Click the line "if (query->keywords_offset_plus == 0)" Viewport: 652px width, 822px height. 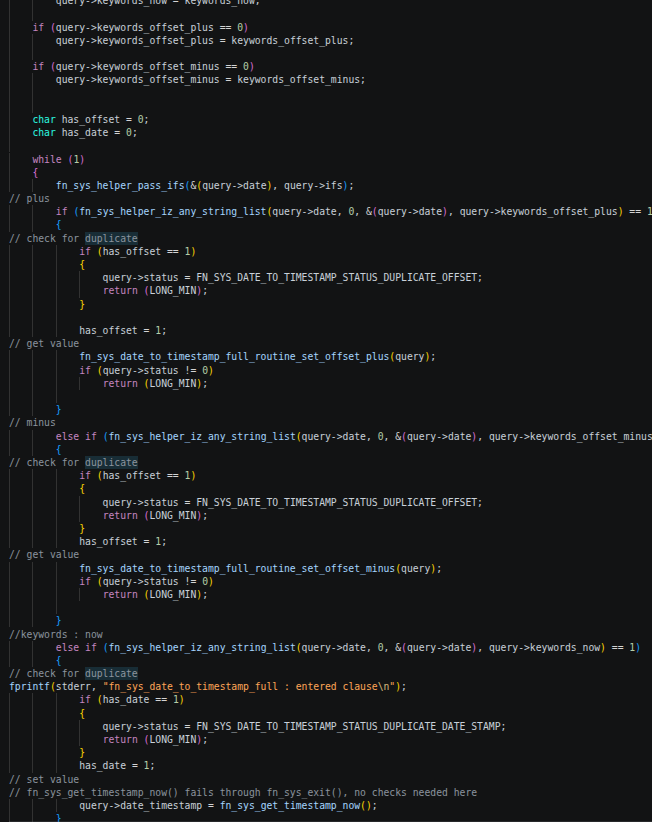point(140,27)
